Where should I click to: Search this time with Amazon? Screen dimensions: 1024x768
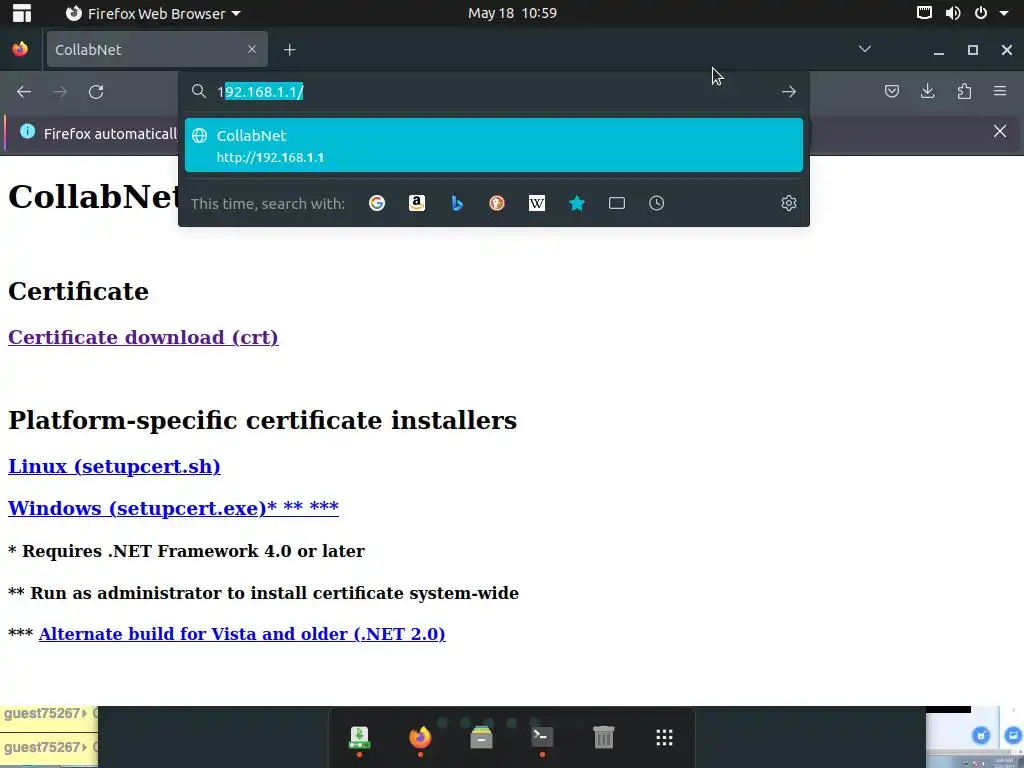click(417, 203)
